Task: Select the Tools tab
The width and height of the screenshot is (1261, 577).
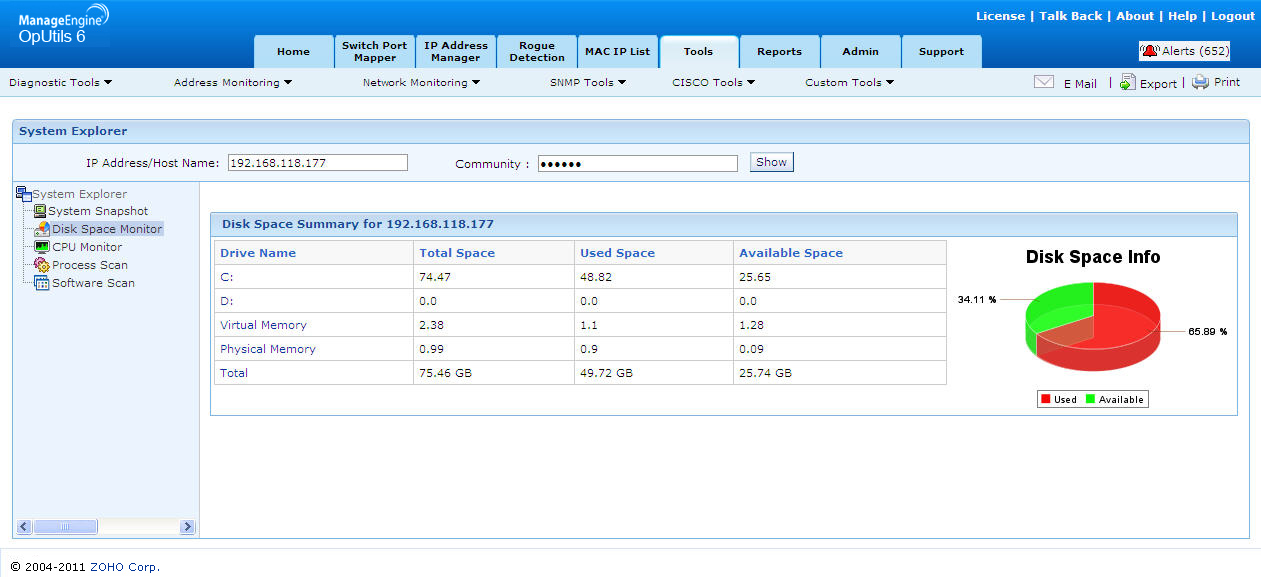Action: click(699, 52)
